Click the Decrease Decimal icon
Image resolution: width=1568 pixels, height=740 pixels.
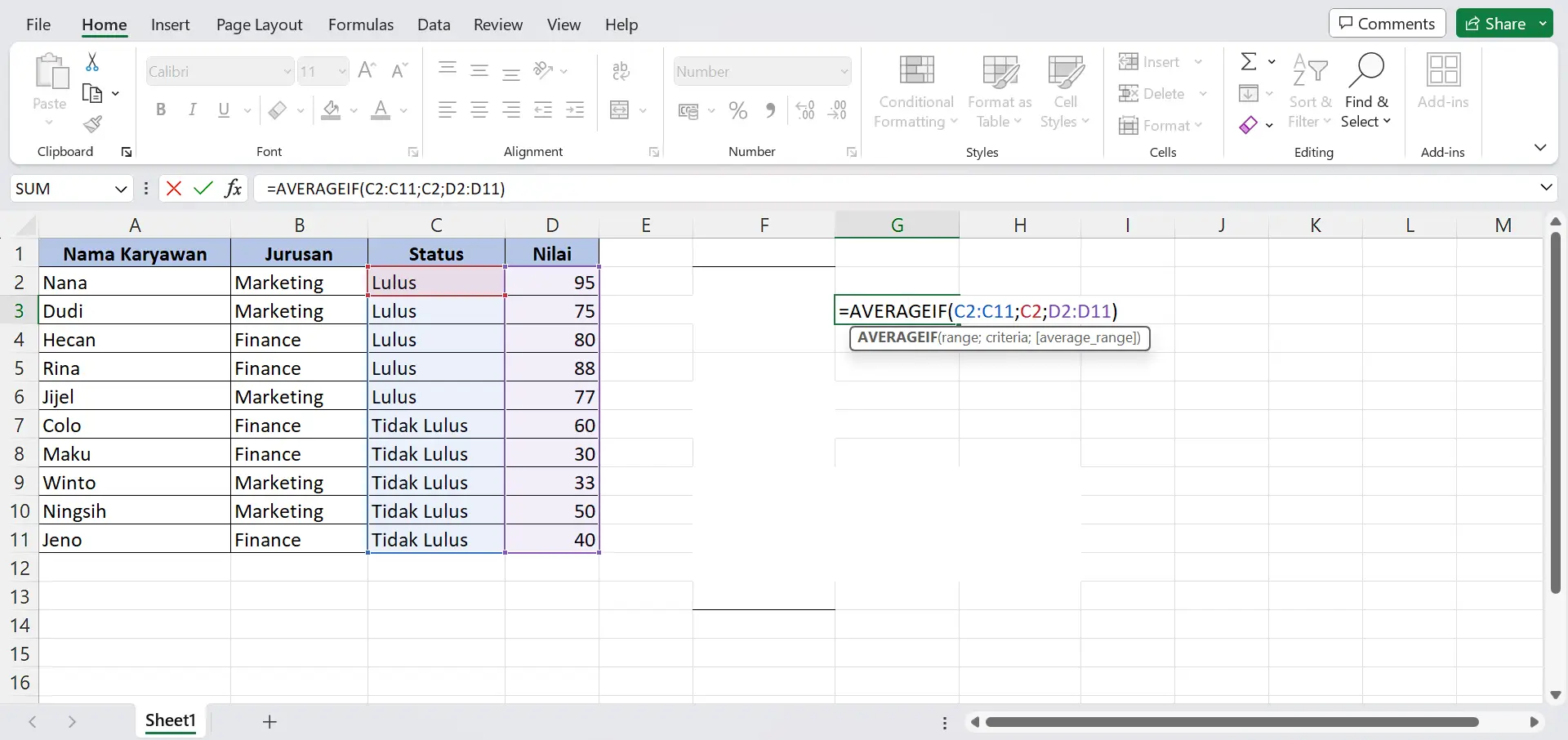click(x=837, y=110)
